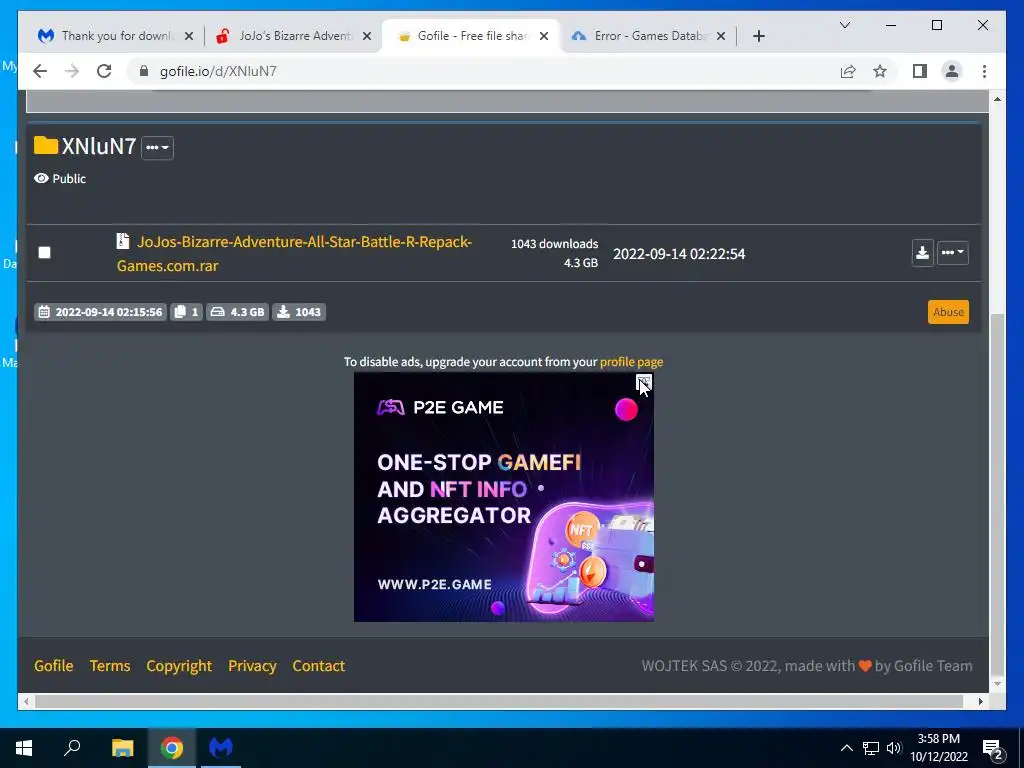The image size is (1024, 768).
Task: Go back to the previous page
Action: click(40, 71)
